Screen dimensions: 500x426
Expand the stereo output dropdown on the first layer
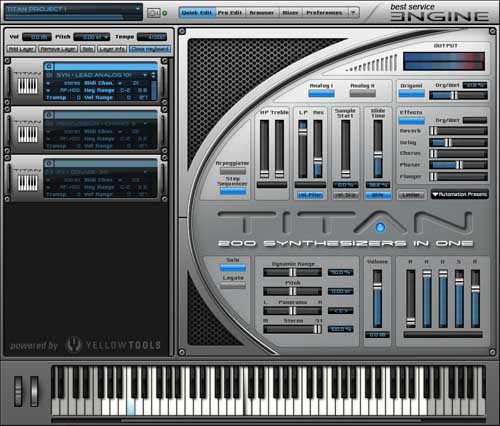(x=48, y=83)
